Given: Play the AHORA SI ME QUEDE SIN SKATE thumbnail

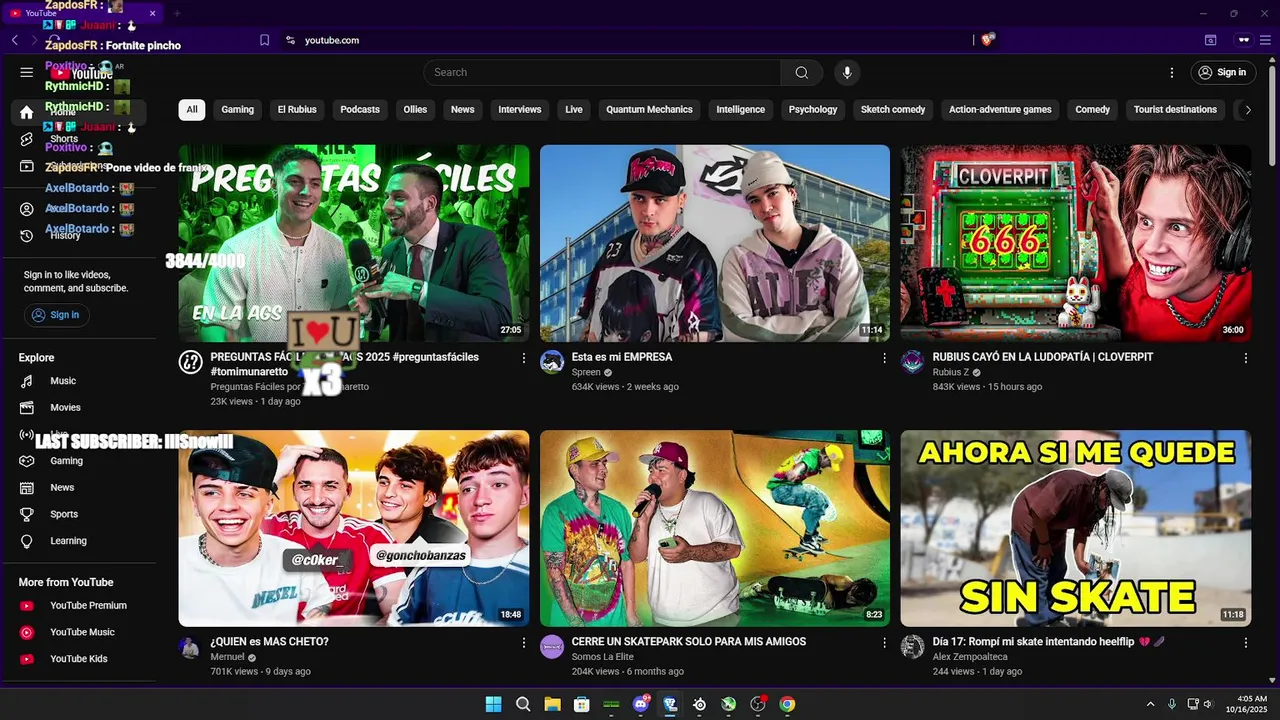Looking at the screenshot, I should pyautogui.click(x=1075, y=528).
